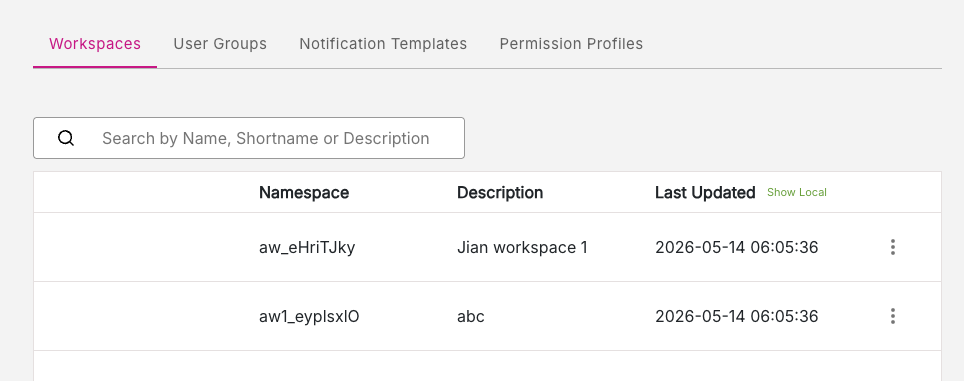Select namespace aw_eHriTJky cell
The height and width of the screenshot is (381, 964).
click(307, 248)
